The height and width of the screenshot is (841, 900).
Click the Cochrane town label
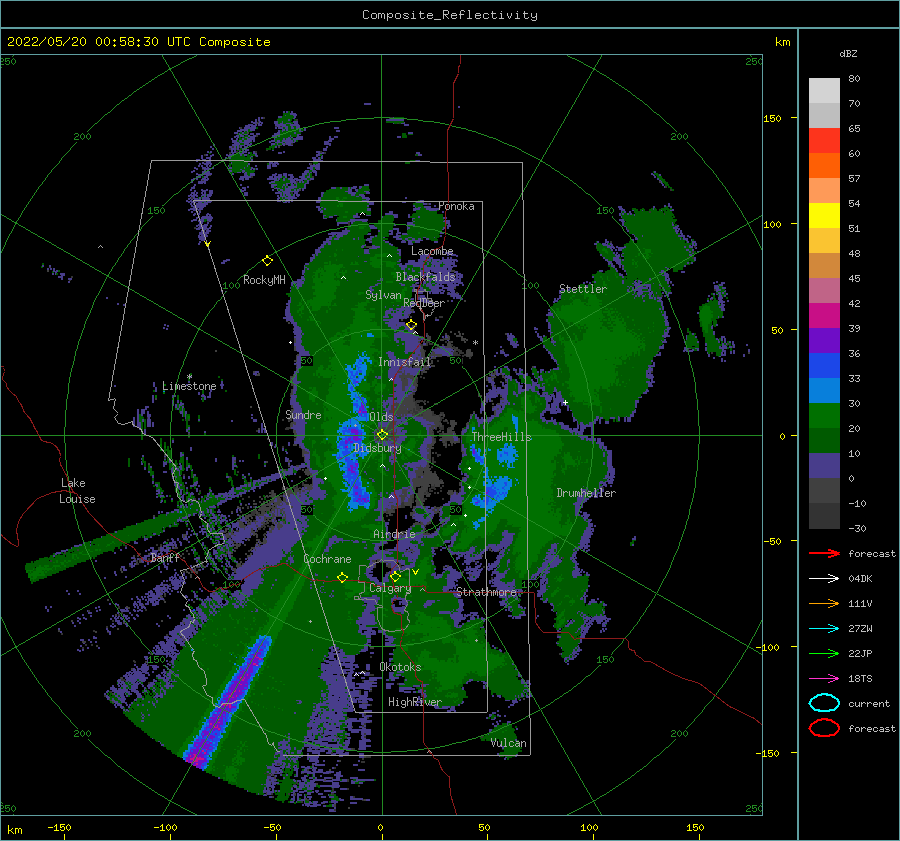coord(327,559)
